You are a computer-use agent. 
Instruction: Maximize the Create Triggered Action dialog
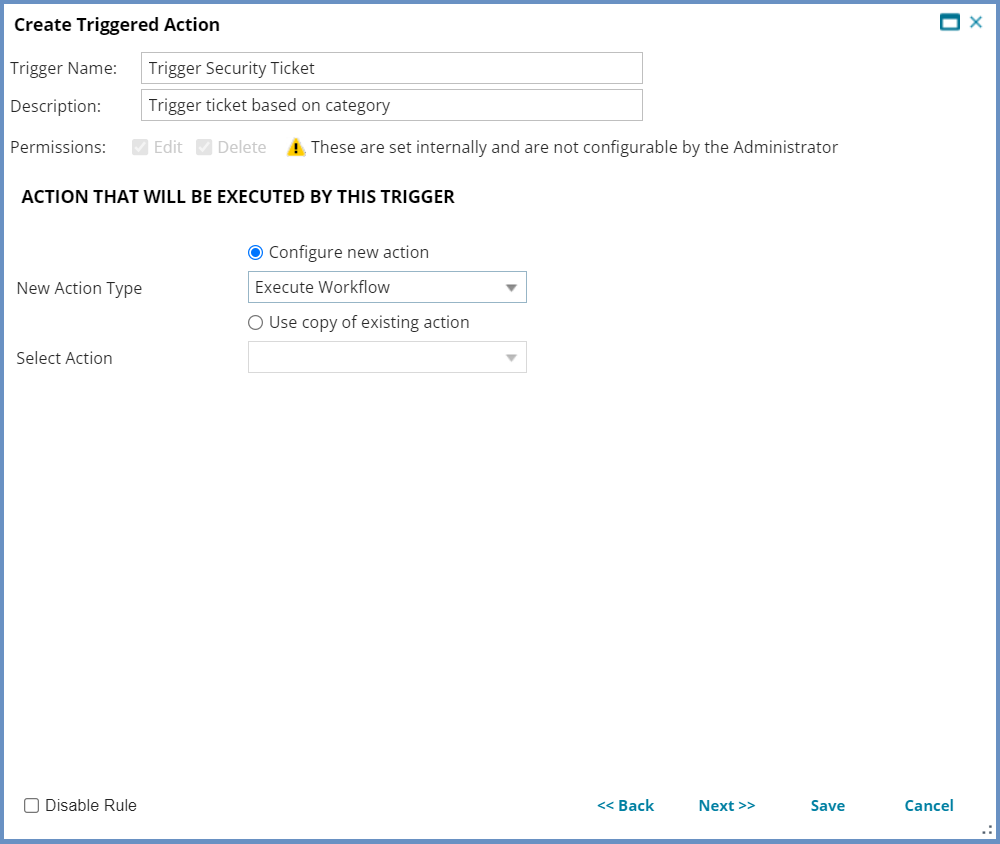click(x=950, y=22)
